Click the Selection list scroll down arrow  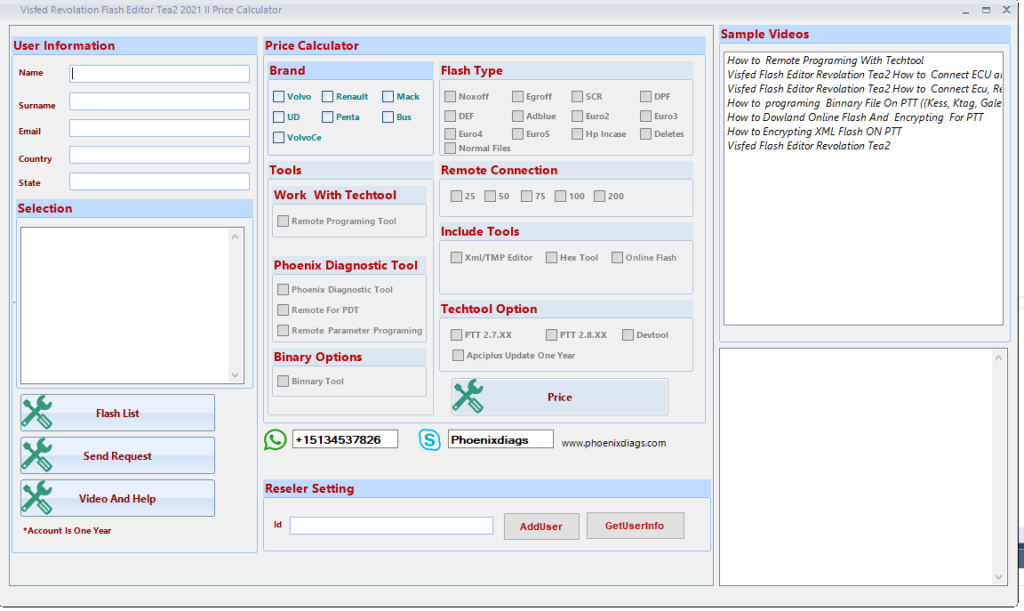235,375
